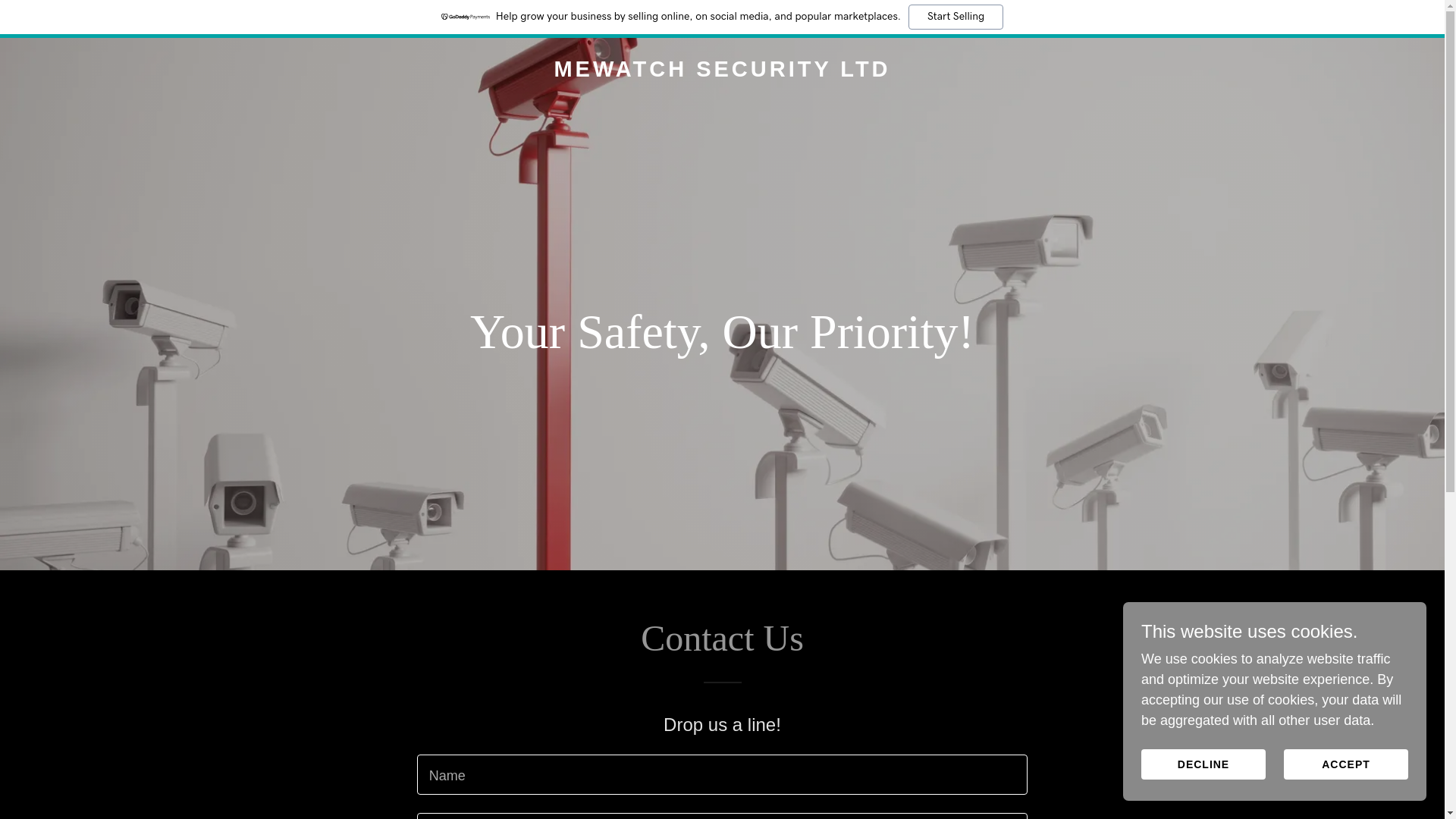Click the 'Drop us a line!' subheading

pyautogui.click(x=722, y=725)
